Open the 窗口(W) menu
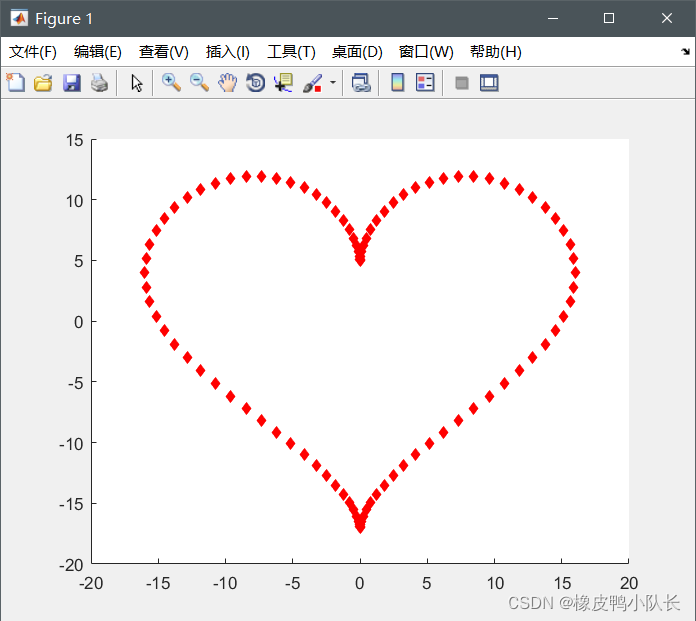The height and width of the screenshot is (621, 696). (426, 52)
